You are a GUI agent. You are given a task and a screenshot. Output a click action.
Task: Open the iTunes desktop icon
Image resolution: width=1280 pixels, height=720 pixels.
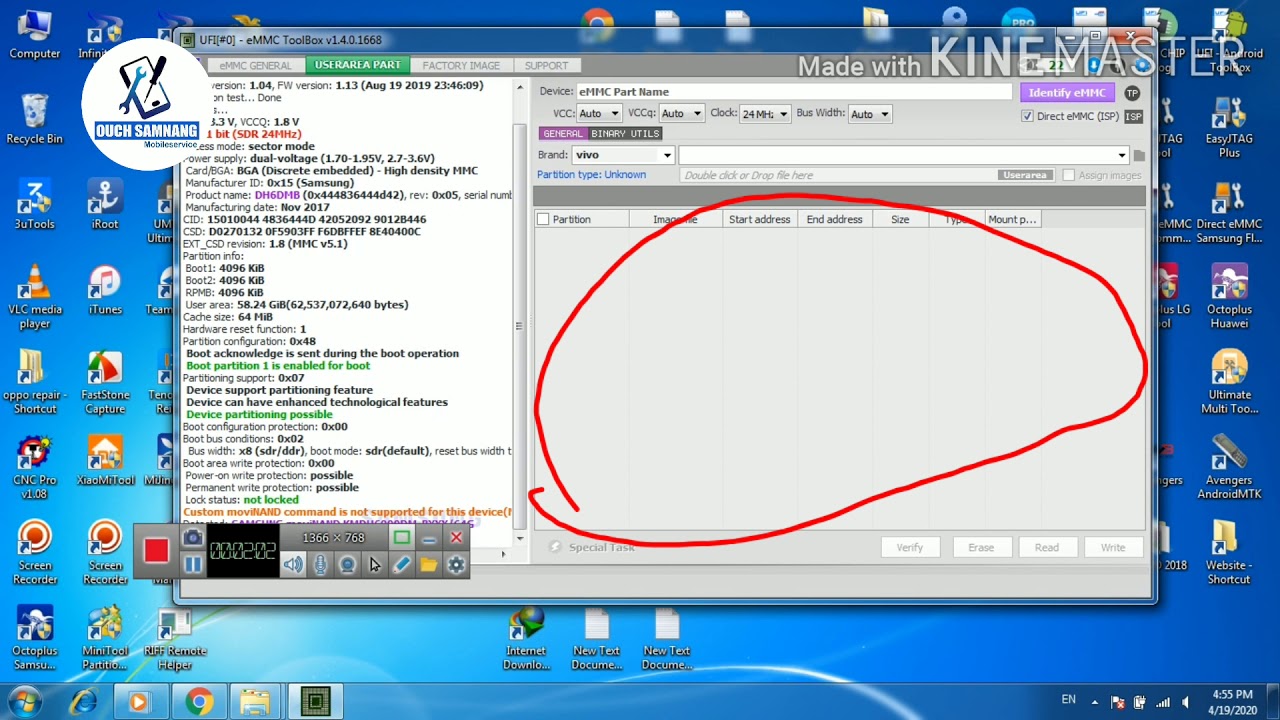(x=105, y=290)
